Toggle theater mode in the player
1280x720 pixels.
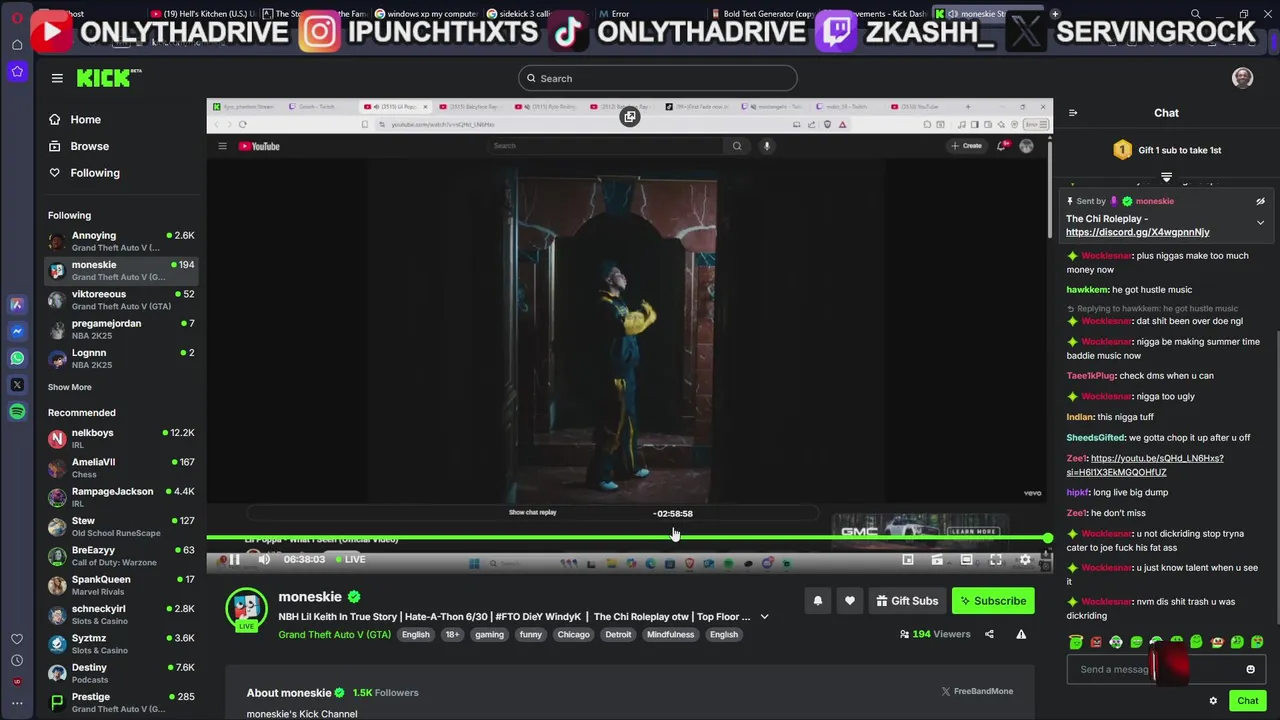[x=966, y=560]
